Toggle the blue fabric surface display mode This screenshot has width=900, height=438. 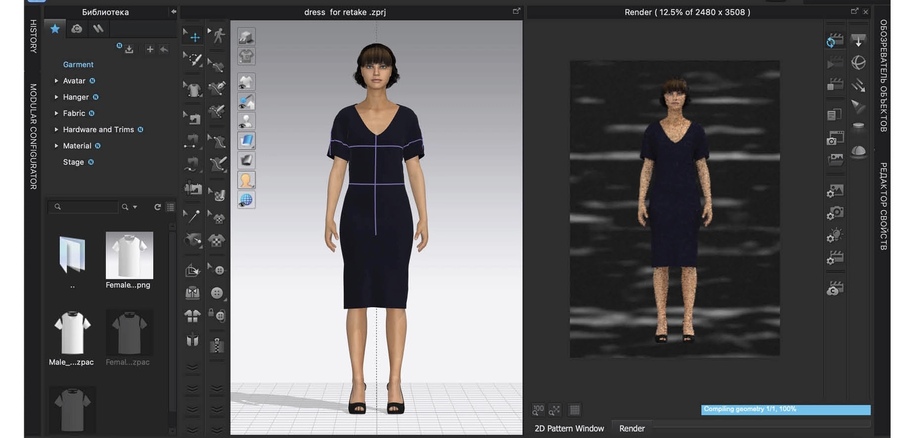[x=246, y=141]
